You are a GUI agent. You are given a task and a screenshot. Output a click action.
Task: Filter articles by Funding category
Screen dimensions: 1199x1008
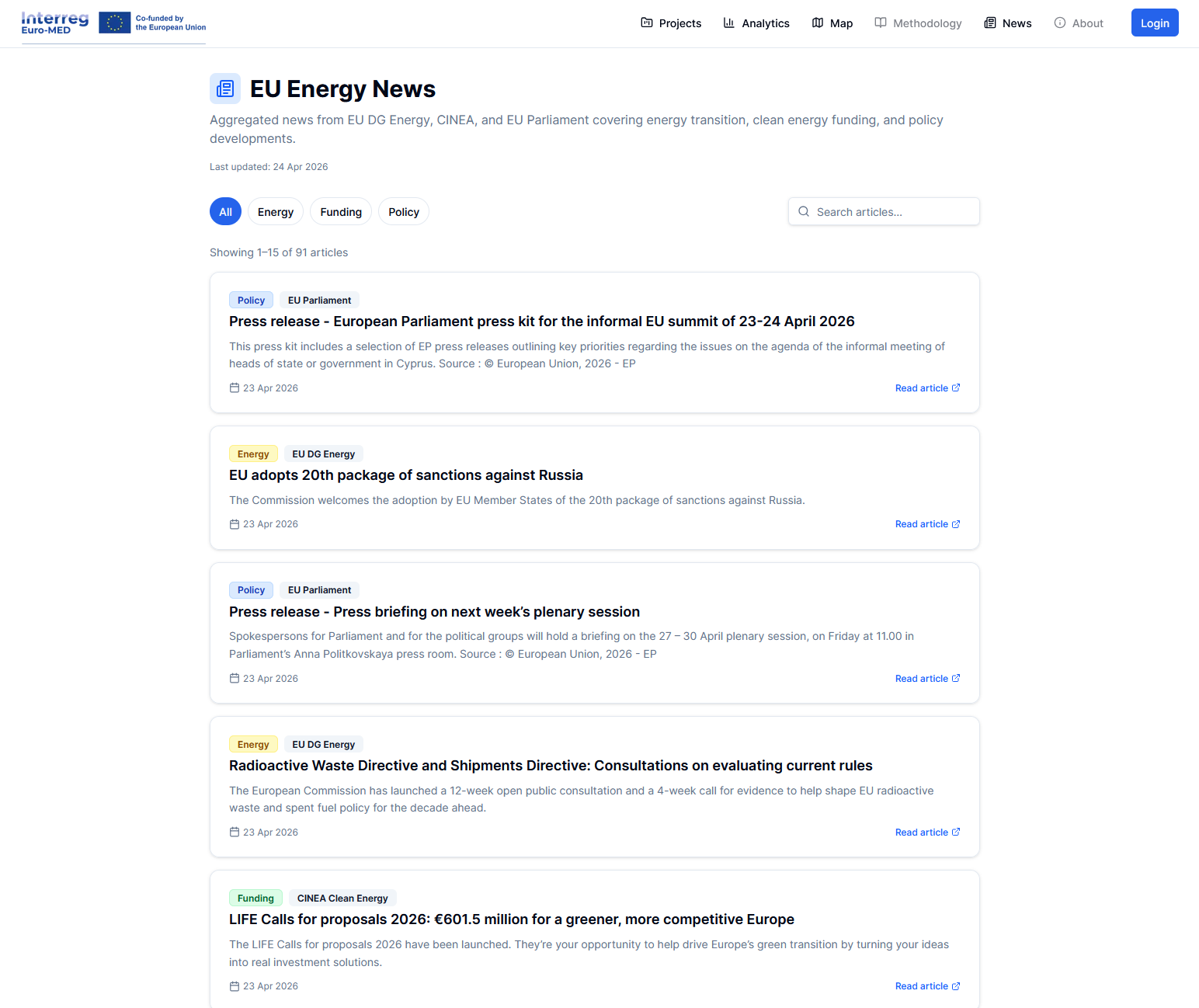tap(341, 212)
